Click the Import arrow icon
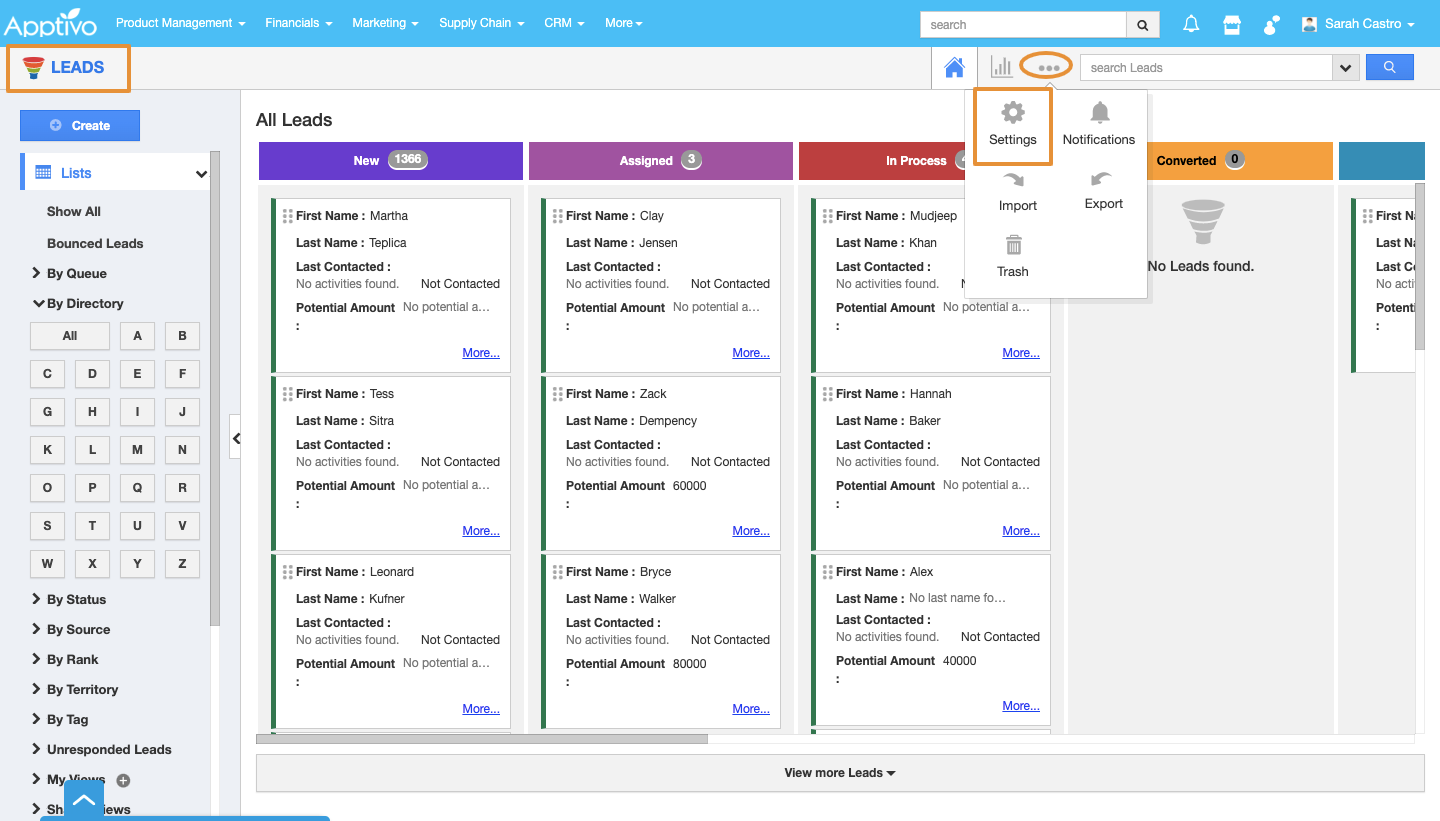Viewport: 1440px width, 821px height. click(x=1013, y=181)
